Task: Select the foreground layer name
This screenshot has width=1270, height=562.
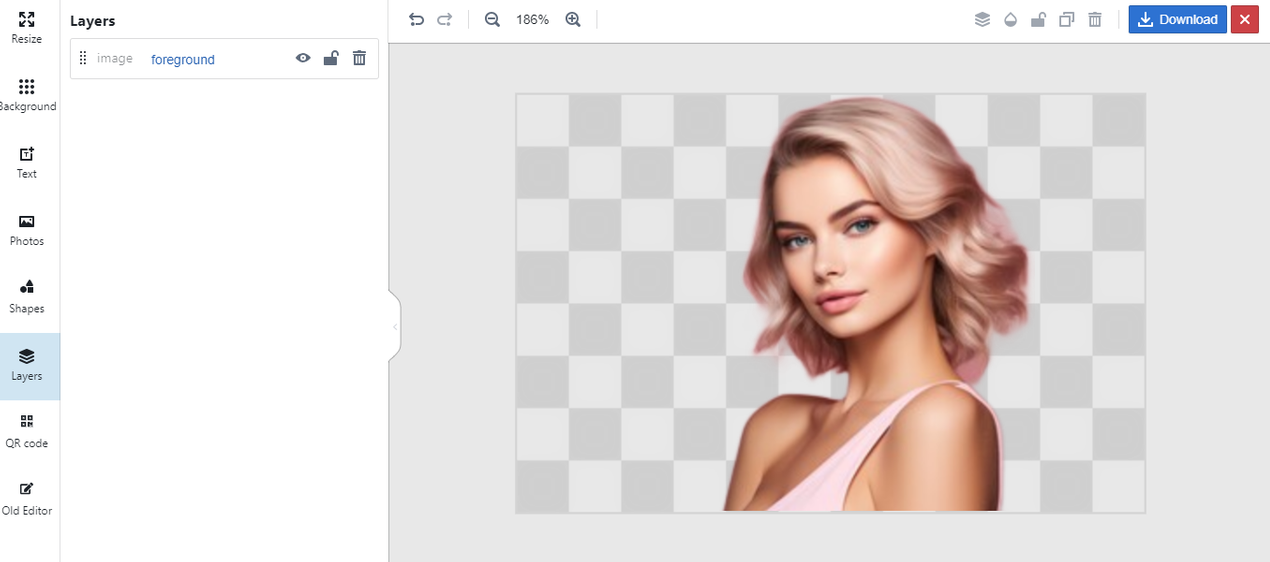Action: tap(183, 59)
